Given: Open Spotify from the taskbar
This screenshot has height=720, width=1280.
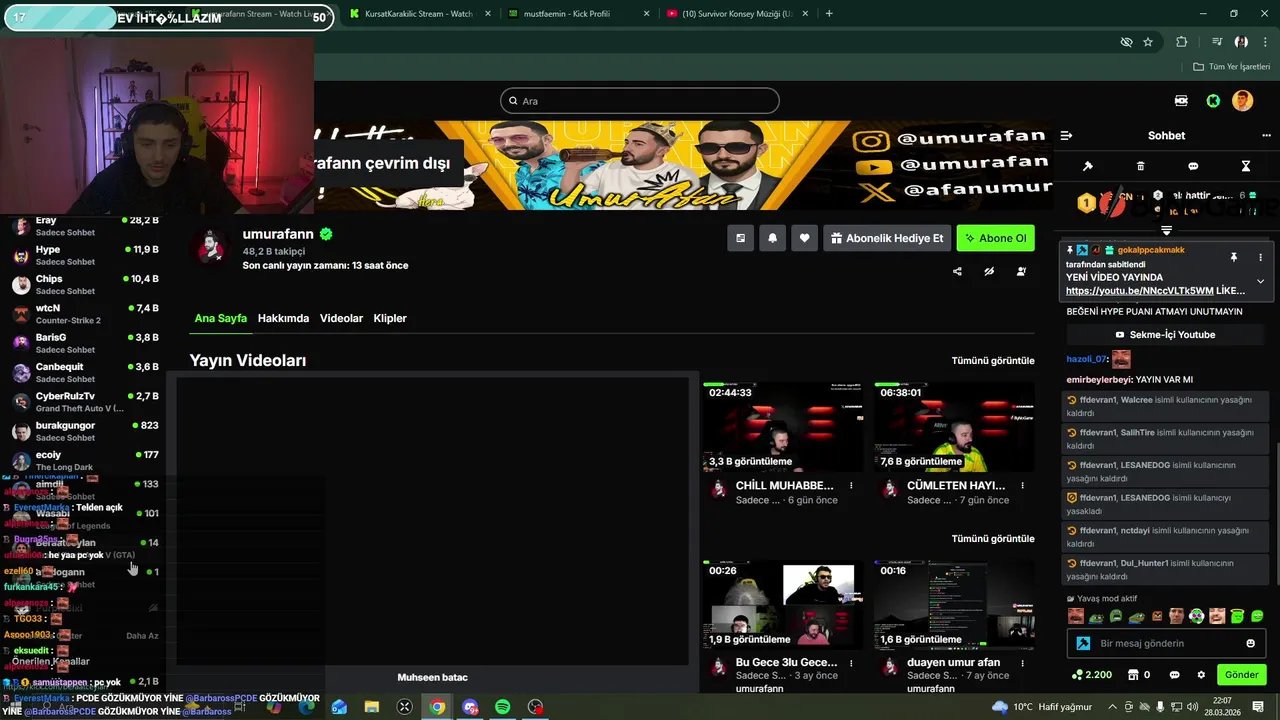Looking at the screenshot, I should (503, 707).
